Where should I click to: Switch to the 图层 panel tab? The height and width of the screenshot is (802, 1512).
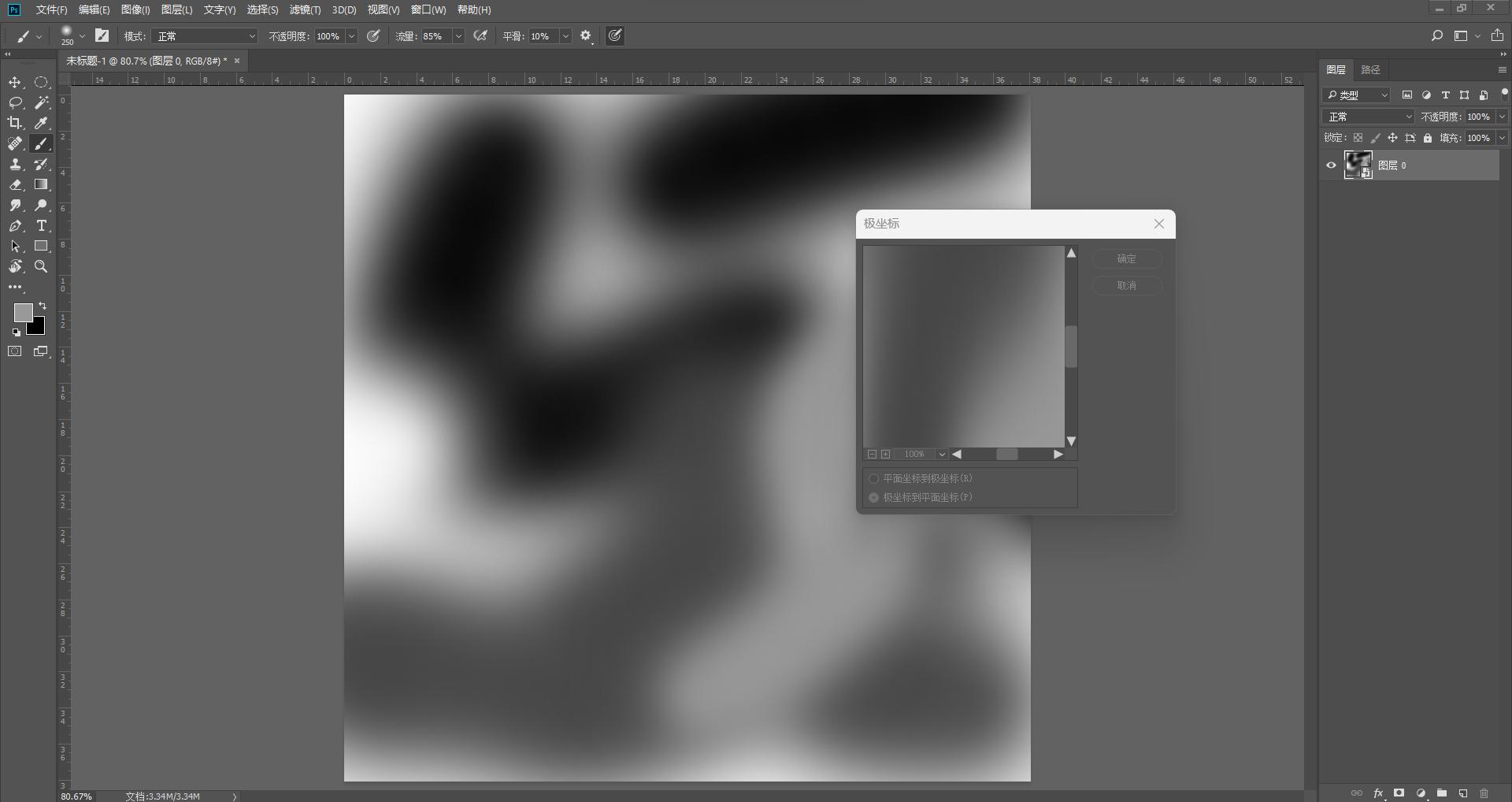(x=1336, y=69)
